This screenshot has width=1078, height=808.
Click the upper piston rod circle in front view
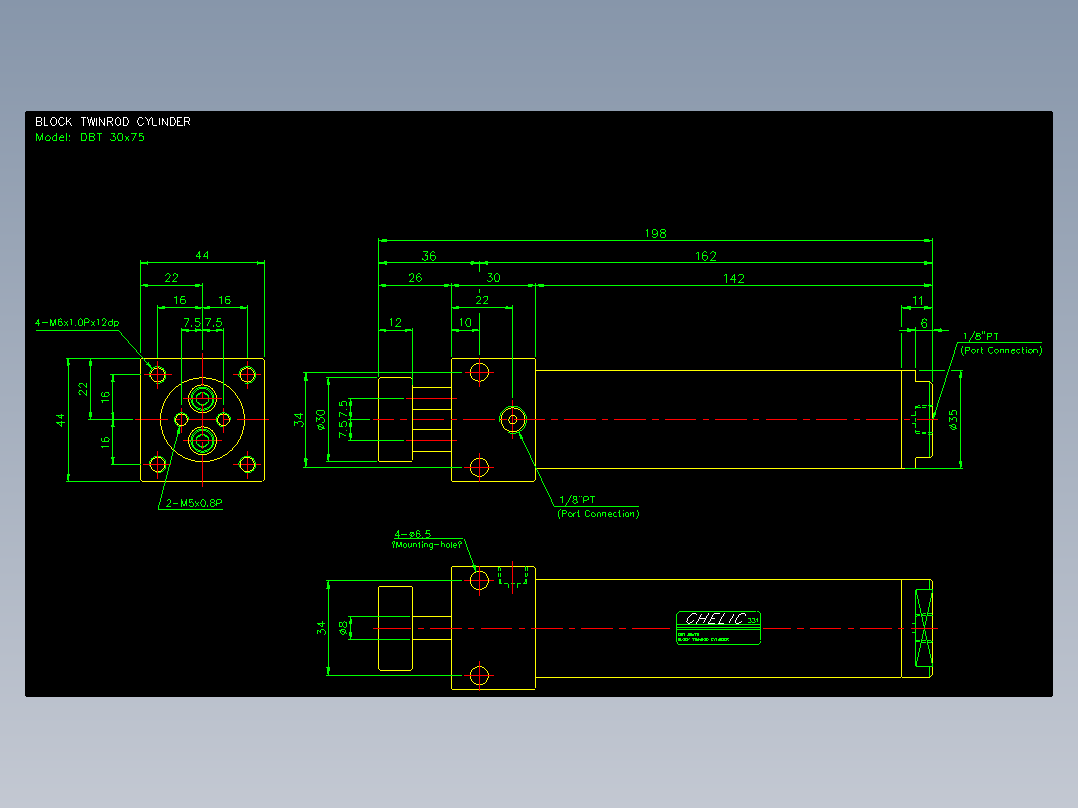203,398
